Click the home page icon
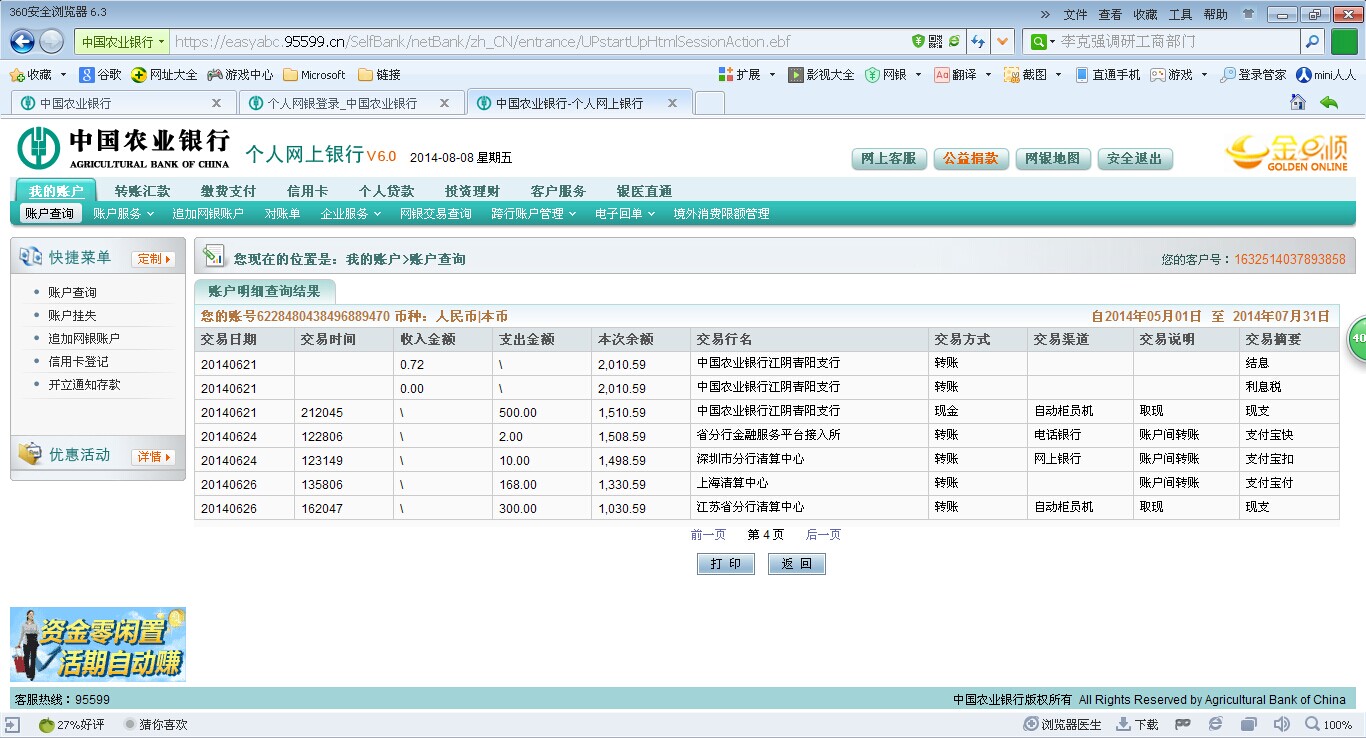1366x738 pixels. point(1298,103)
